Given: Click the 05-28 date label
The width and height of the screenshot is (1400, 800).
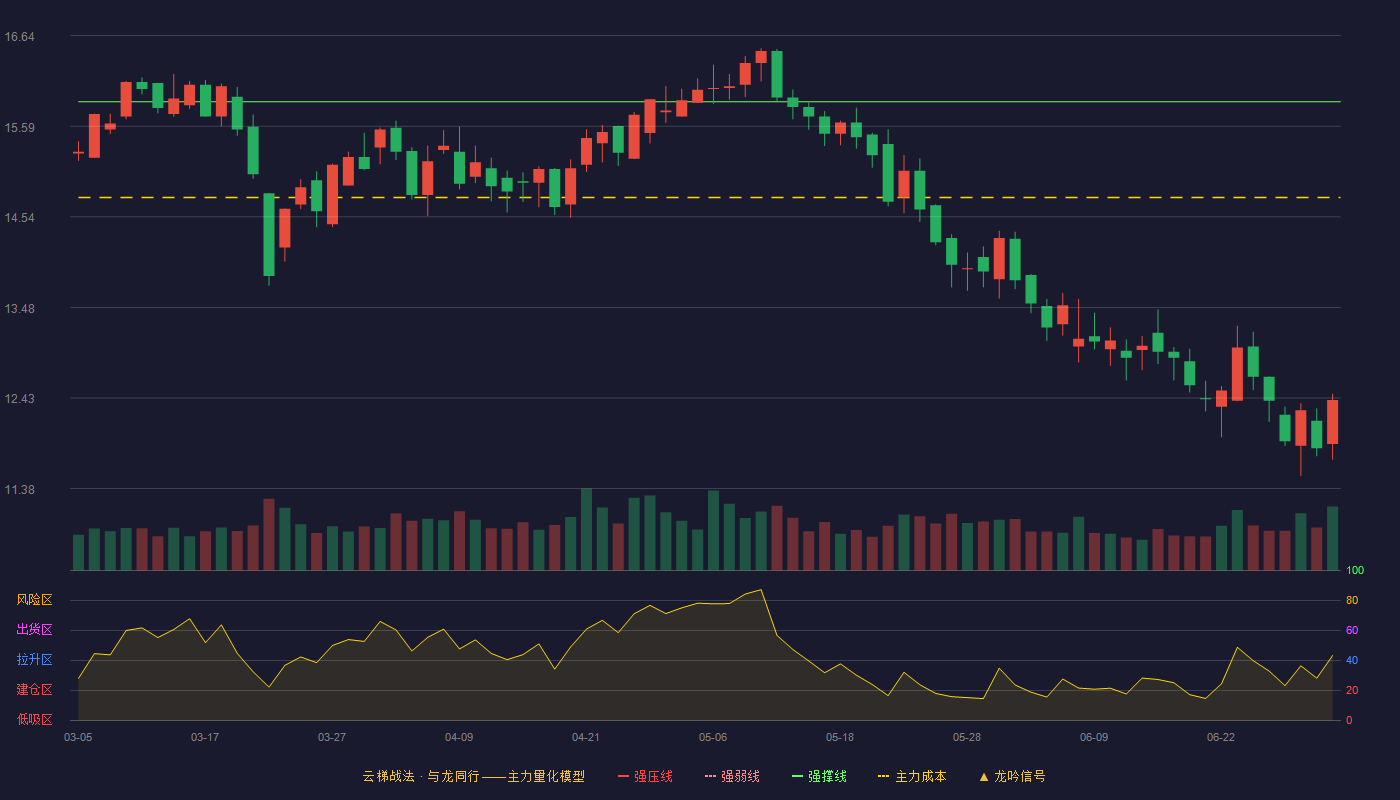Looking at the screenshot, I should coord(967,737).
